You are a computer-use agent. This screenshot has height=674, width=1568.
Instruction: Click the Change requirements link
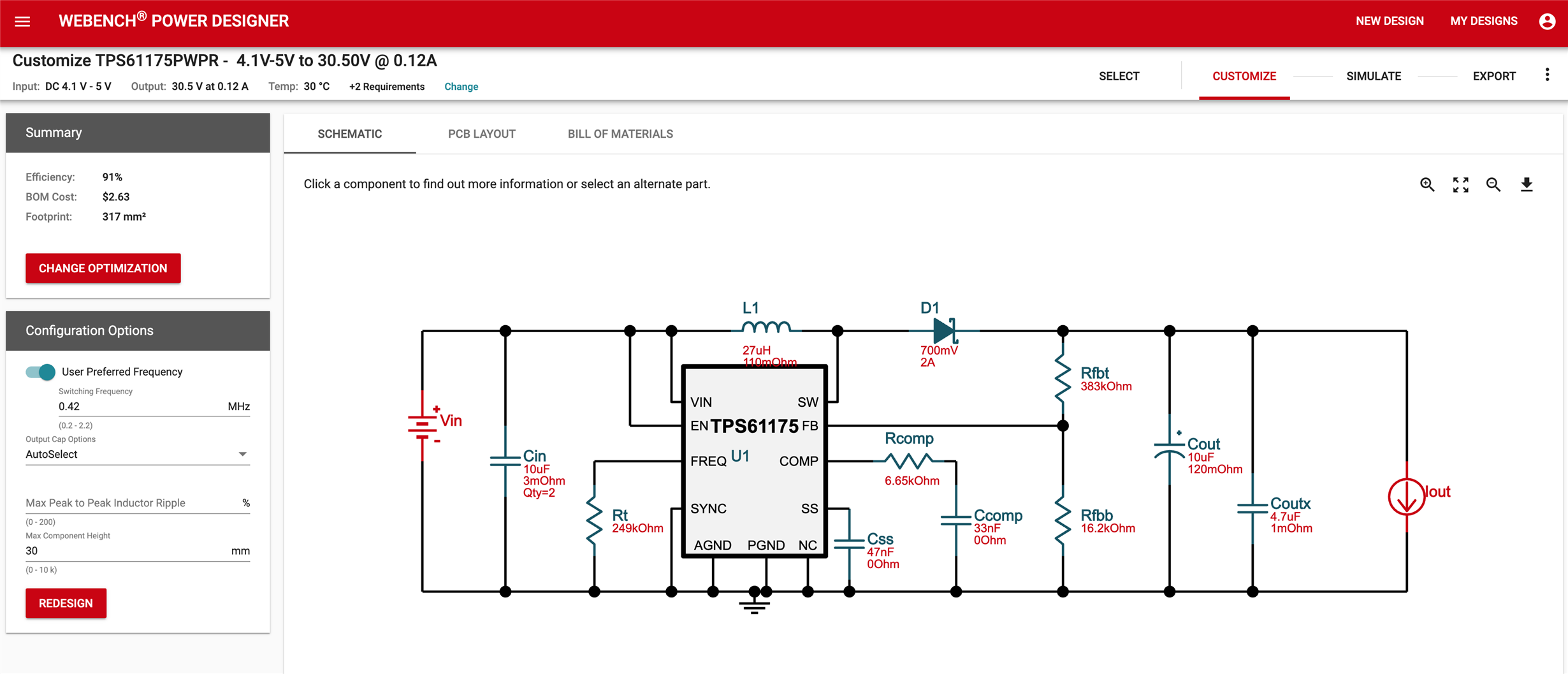pyautogui.click(x=461, y=87)
